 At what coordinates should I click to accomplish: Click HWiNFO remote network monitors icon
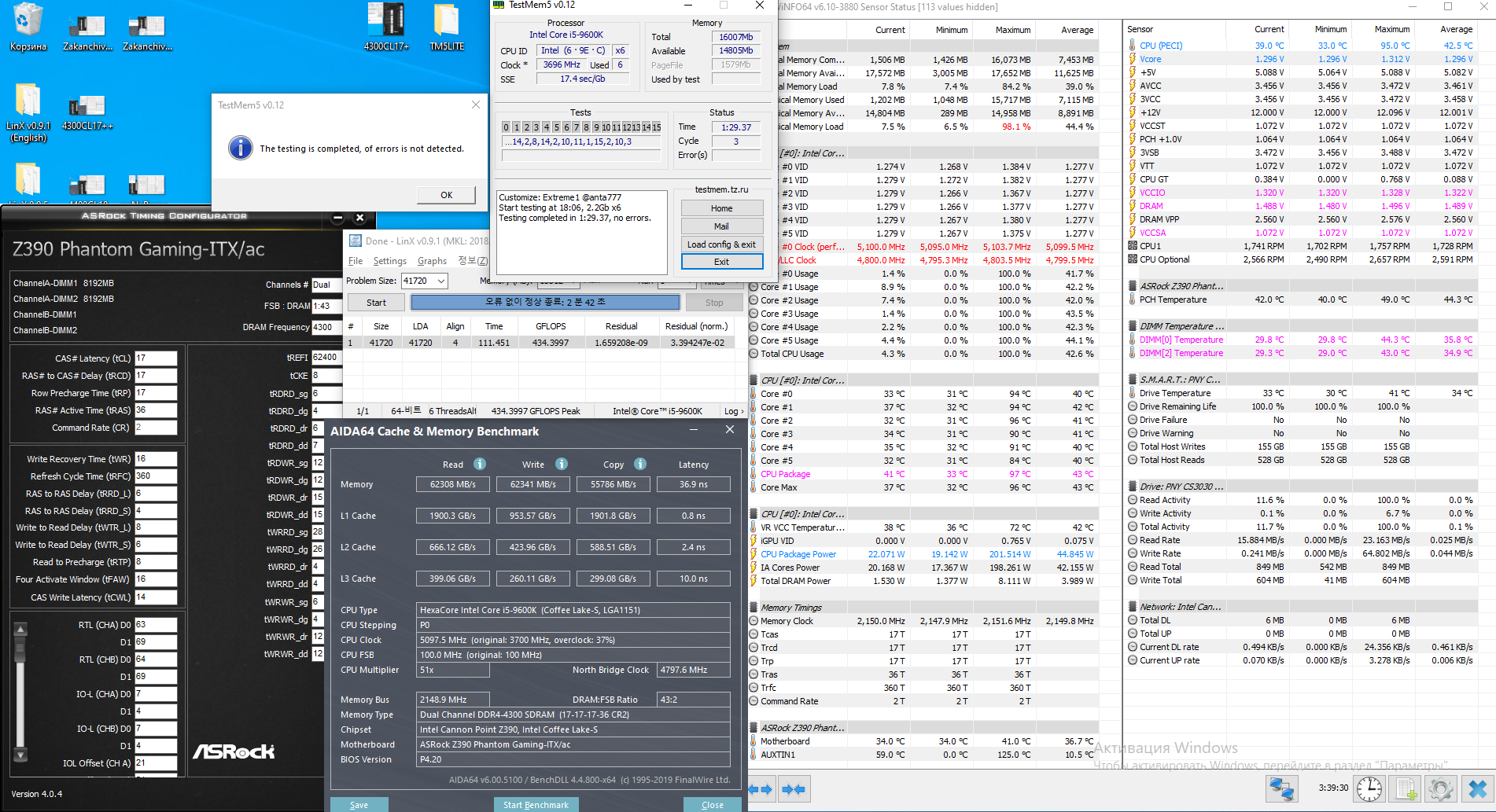(x=1282, y=788)
